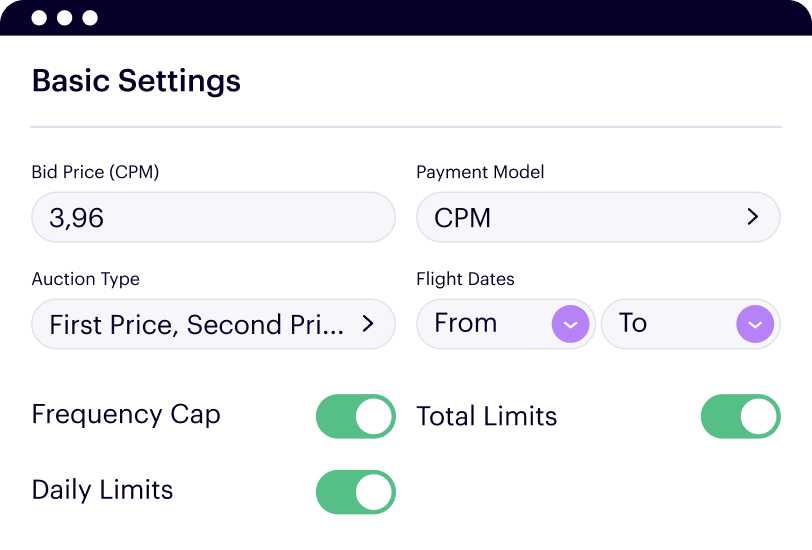Click the purple chevron on the From date
812x550 pixels.
[570, 324]
